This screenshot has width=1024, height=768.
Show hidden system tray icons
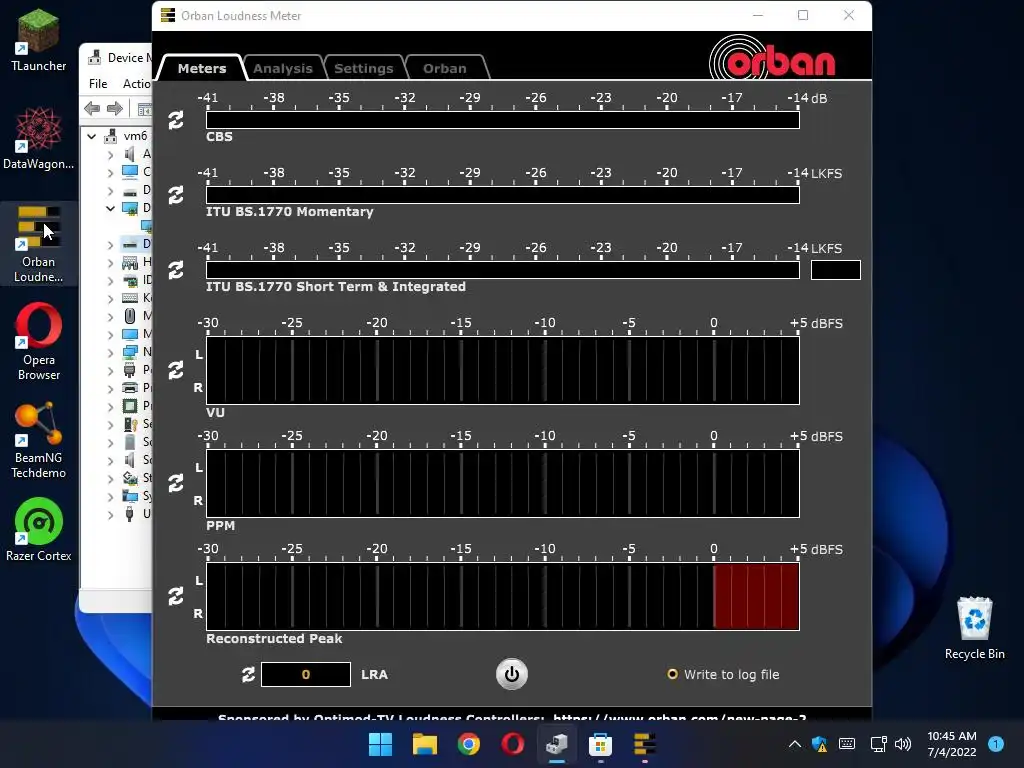(794, 744)
